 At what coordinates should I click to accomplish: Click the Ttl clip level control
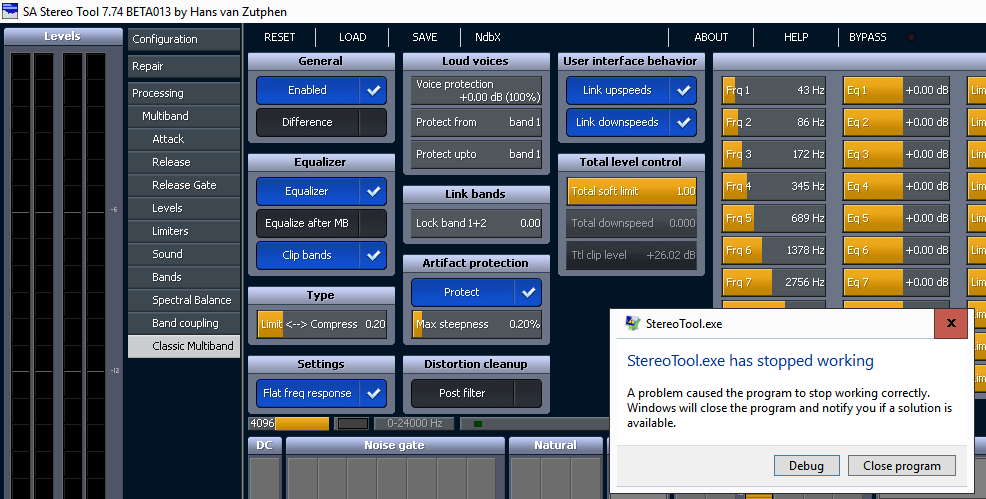point(631,256)
